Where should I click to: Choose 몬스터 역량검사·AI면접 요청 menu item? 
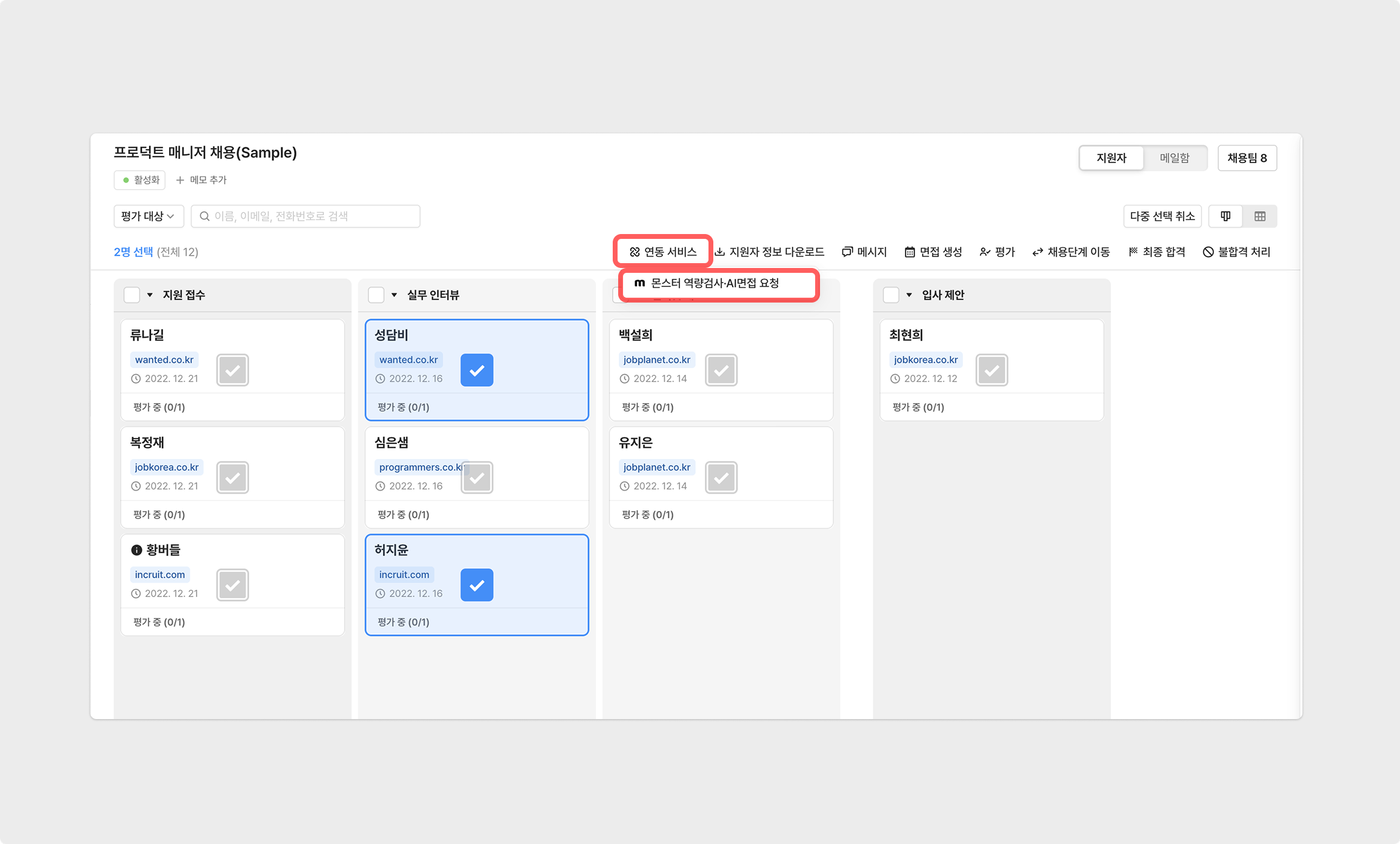(715, 283)
